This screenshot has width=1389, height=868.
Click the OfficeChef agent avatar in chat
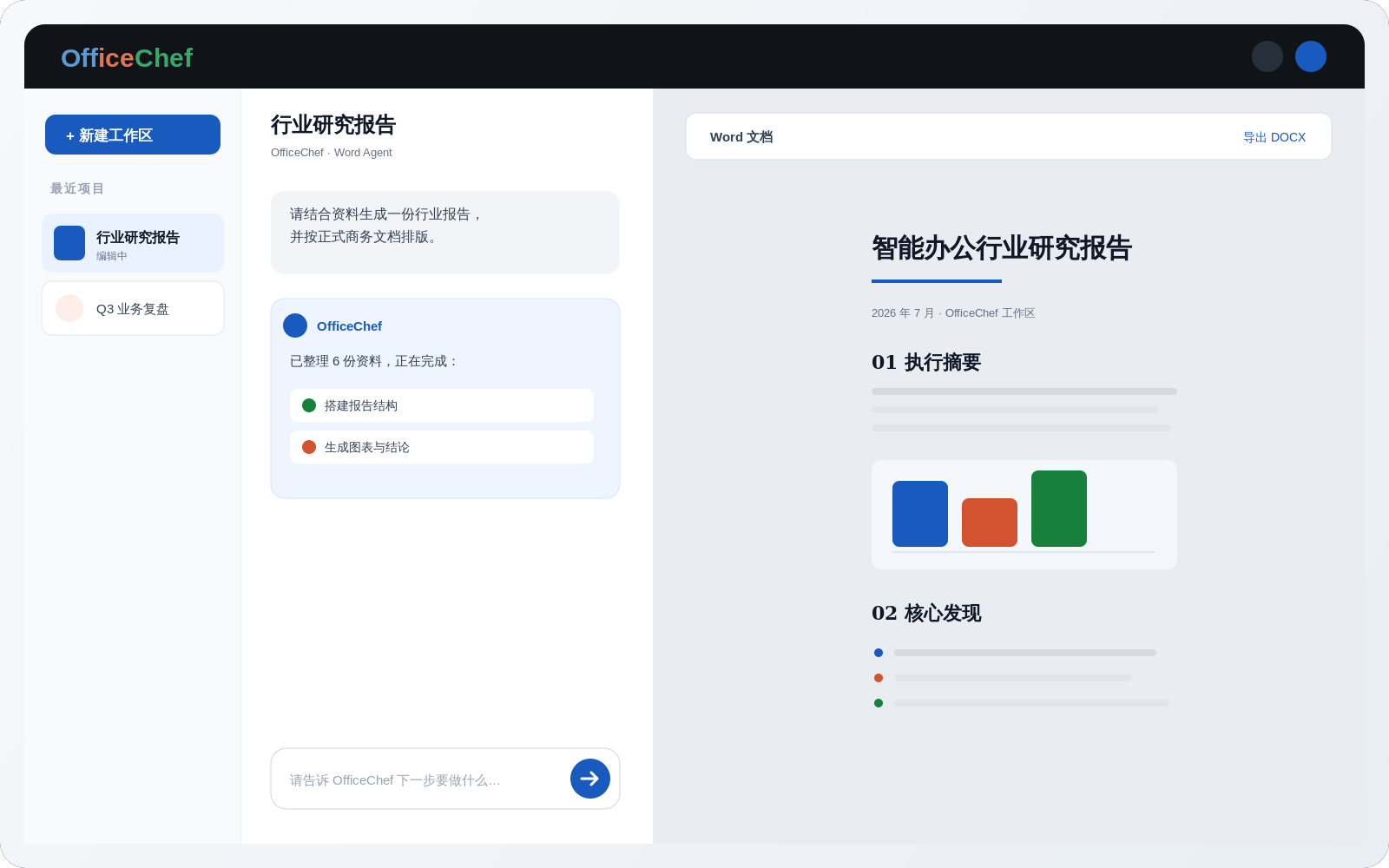(295, 325)
